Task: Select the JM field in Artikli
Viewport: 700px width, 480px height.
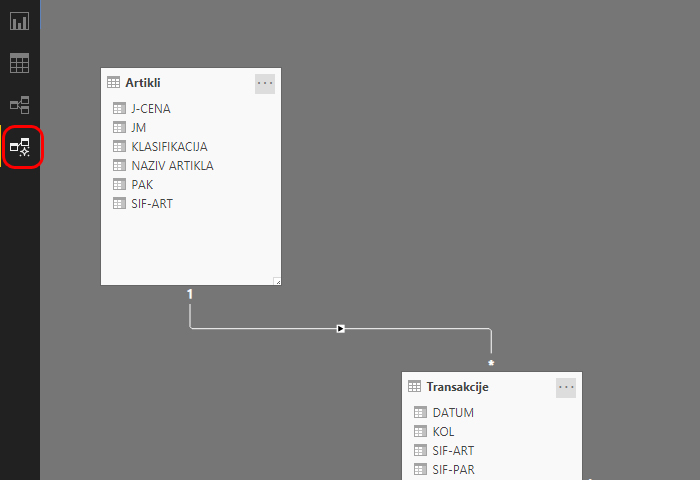Action: (x=138, y=127)
